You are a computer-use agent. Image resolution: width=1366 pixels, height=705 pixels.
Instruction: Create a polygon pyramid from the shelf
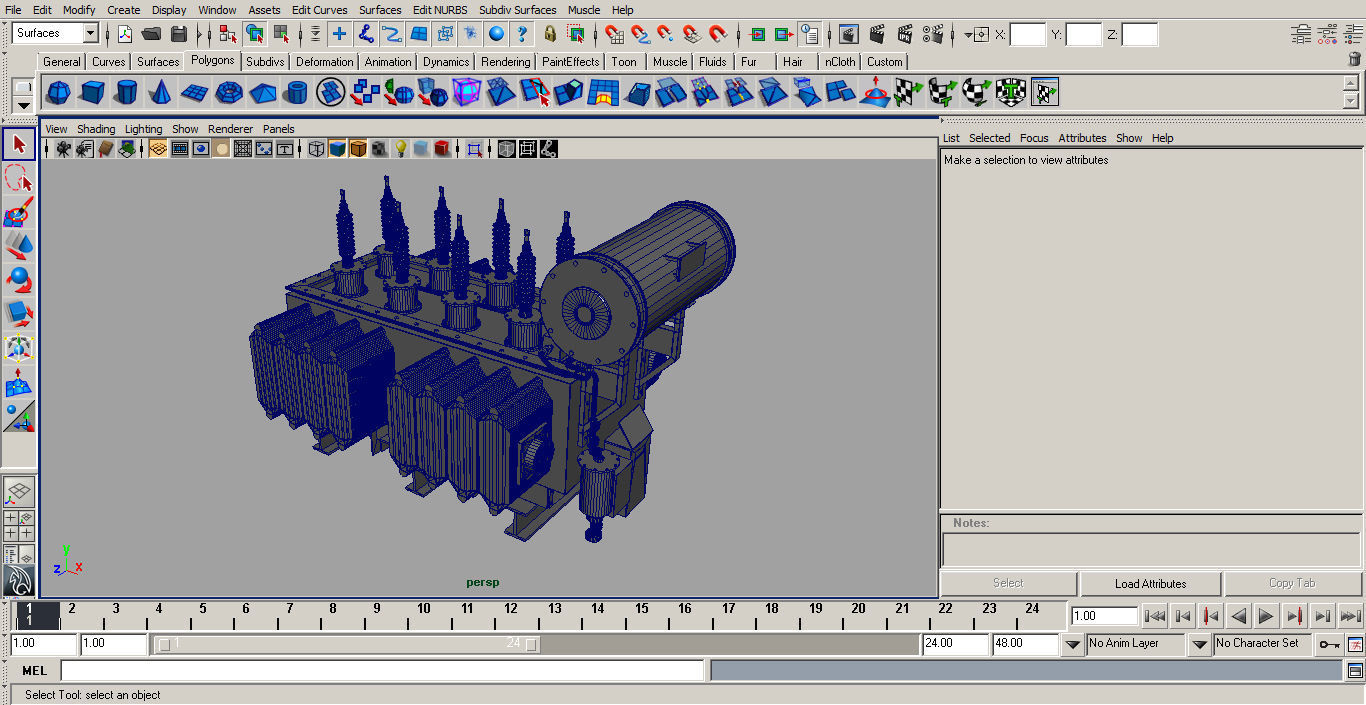(263, 93)
